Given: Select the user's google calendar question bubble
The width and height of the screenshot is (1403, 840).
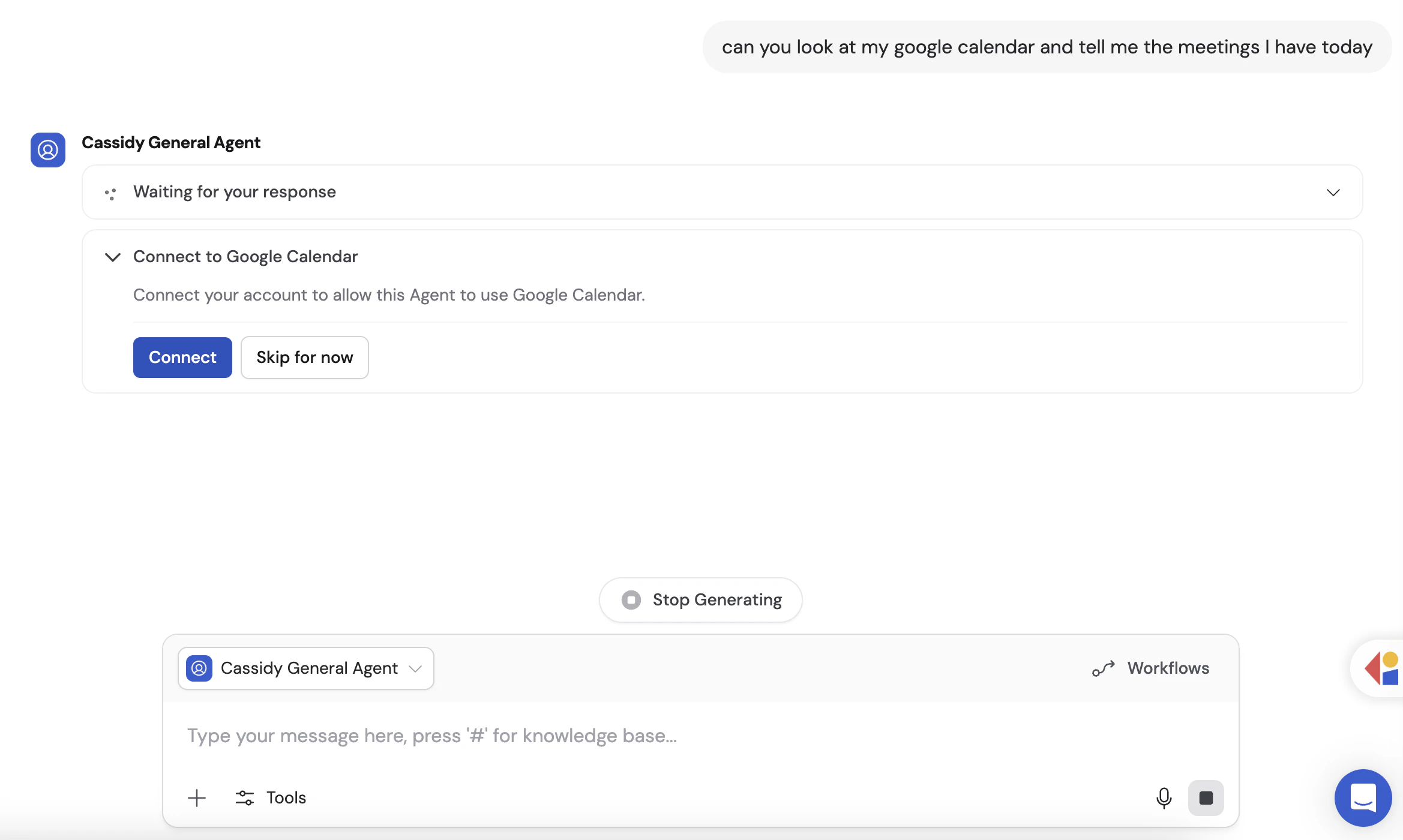Looking at the screenshot, I should [x=1047, y=46].
